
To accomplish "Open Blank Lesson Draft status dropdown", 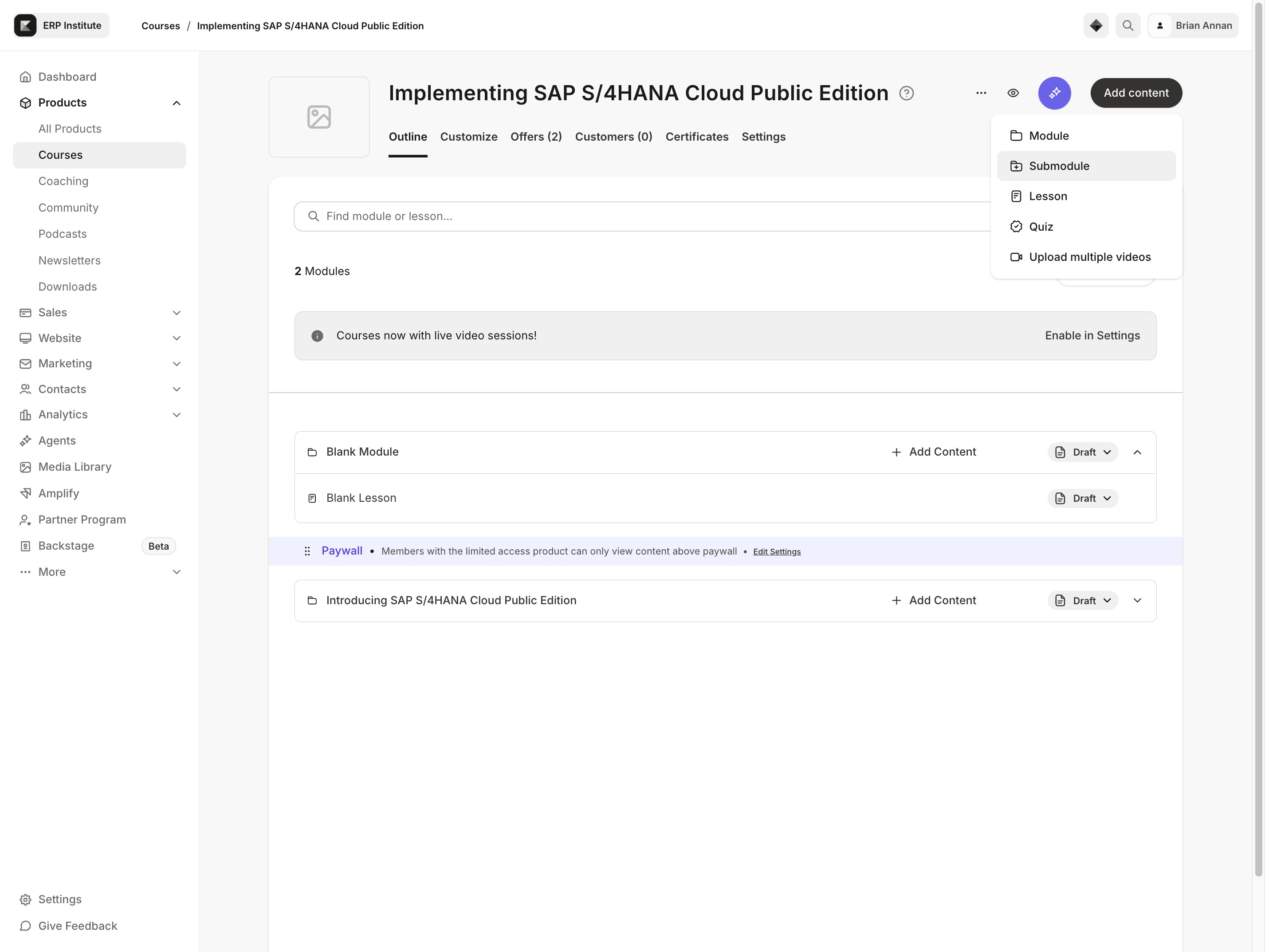I will [1083, 498].
